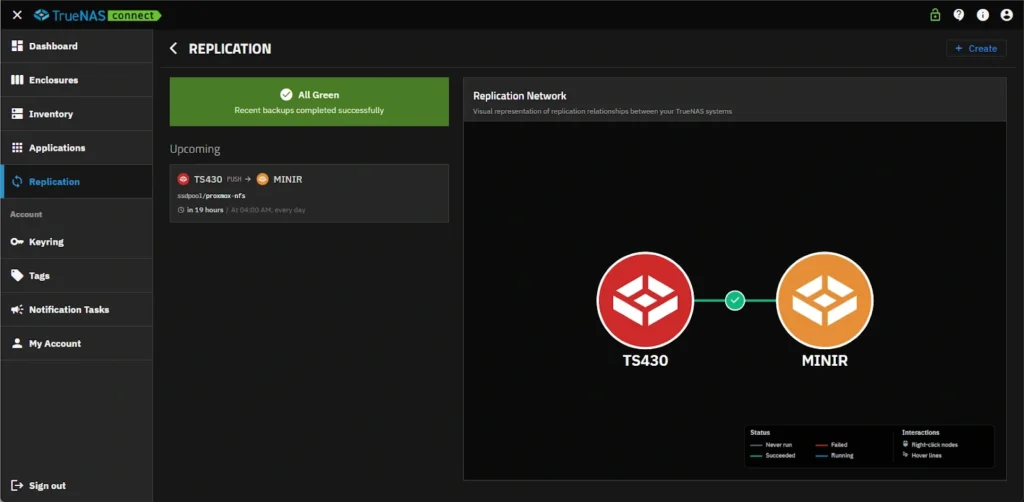Image resolution: width=1024 pixels, height=502 pixels.
Task: Open the help question mark icon
Action: (959, 15)
